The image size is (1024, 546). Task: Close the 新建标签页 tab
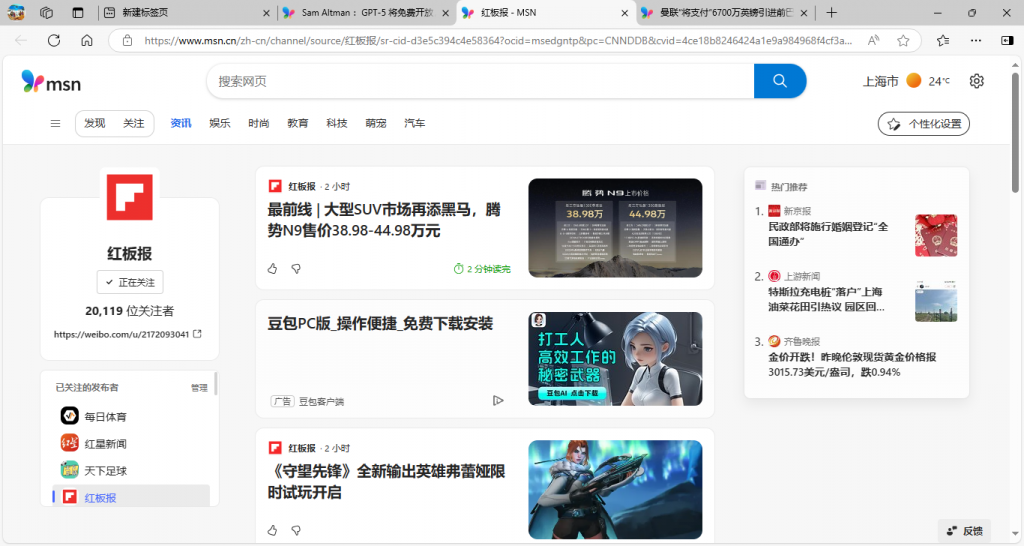tap(266, 12)
